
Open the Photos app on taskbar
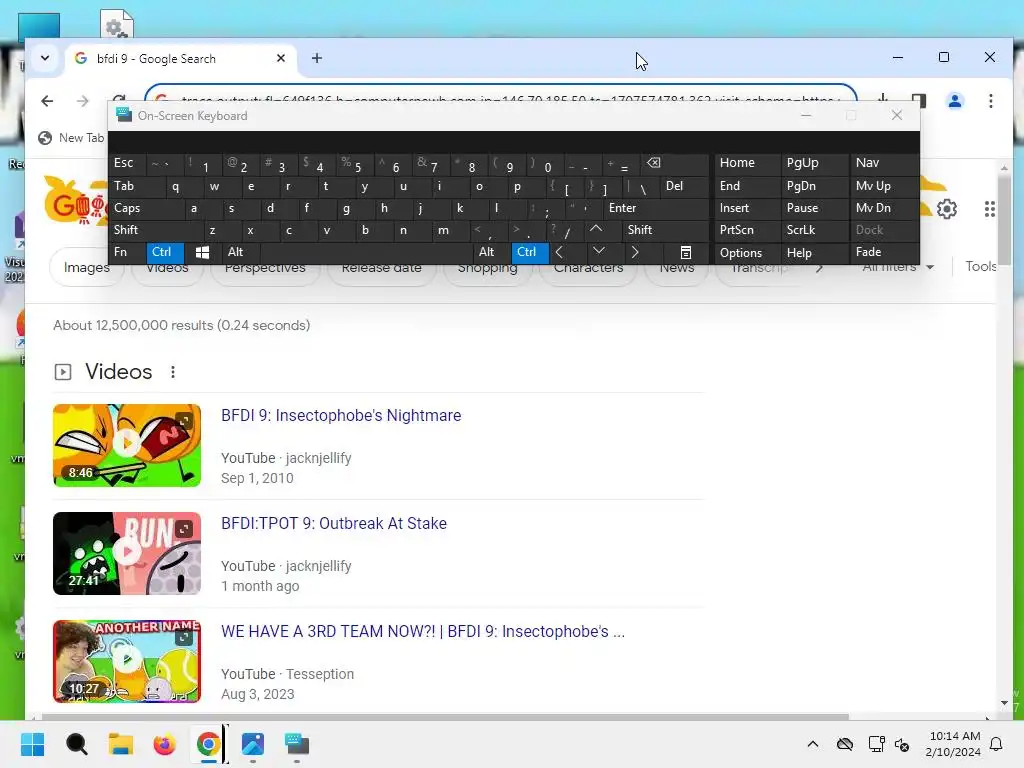(x=253, y=744)
